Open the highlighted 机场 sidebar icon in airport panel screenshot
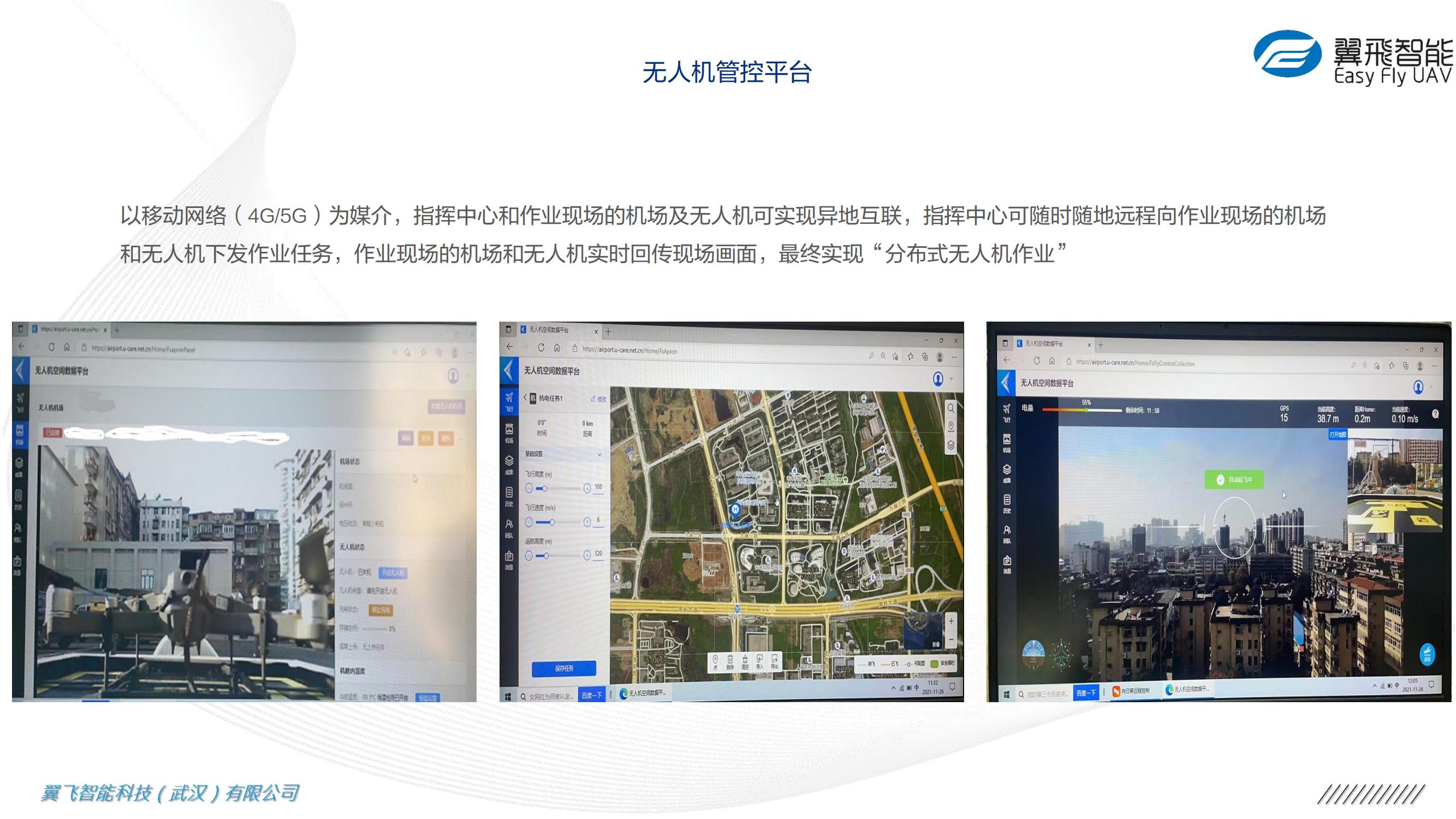Screen dimensions: 1456x819 tap(20, 434)
